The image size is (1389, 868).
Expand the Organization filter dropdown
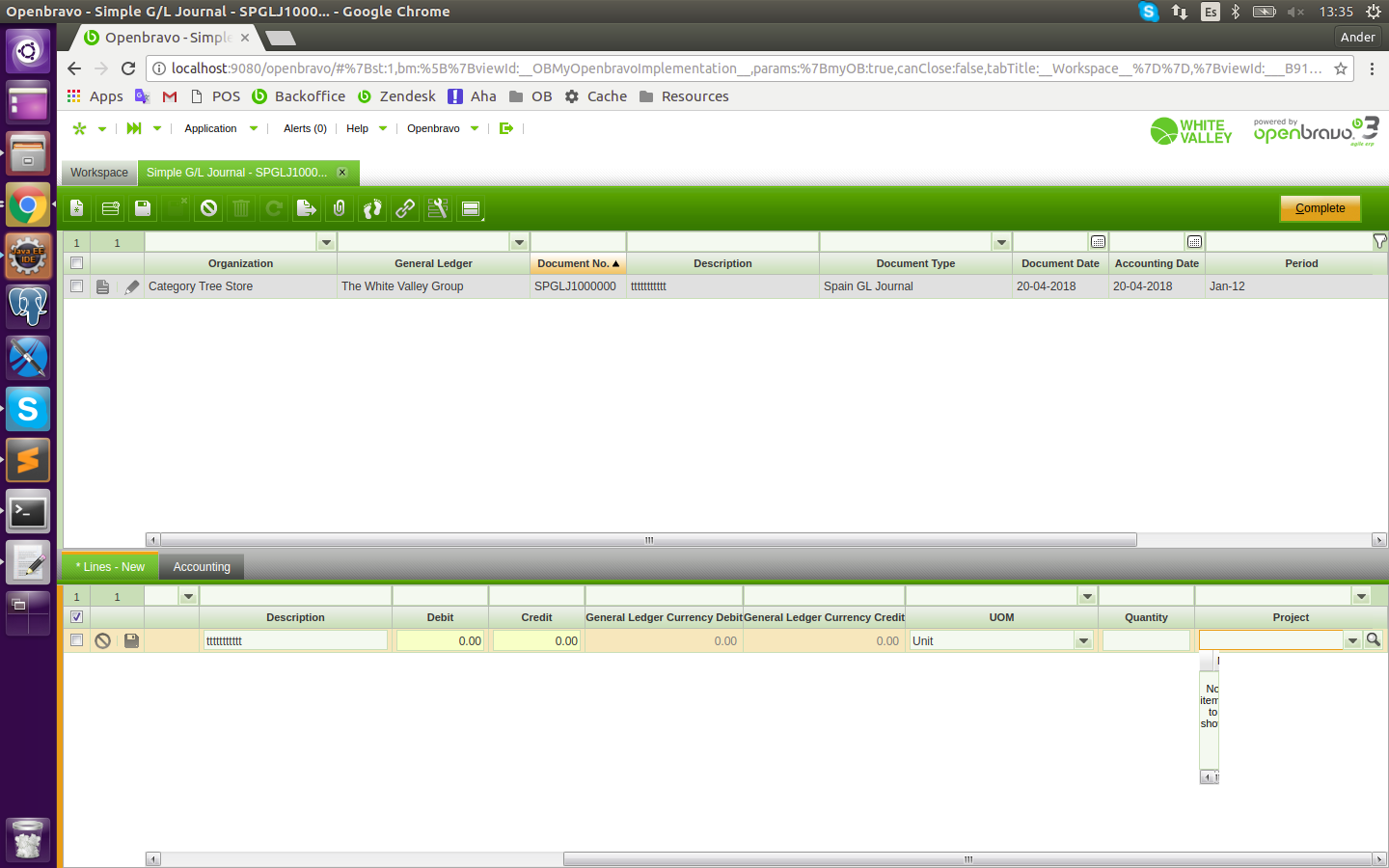pos(326,242)
